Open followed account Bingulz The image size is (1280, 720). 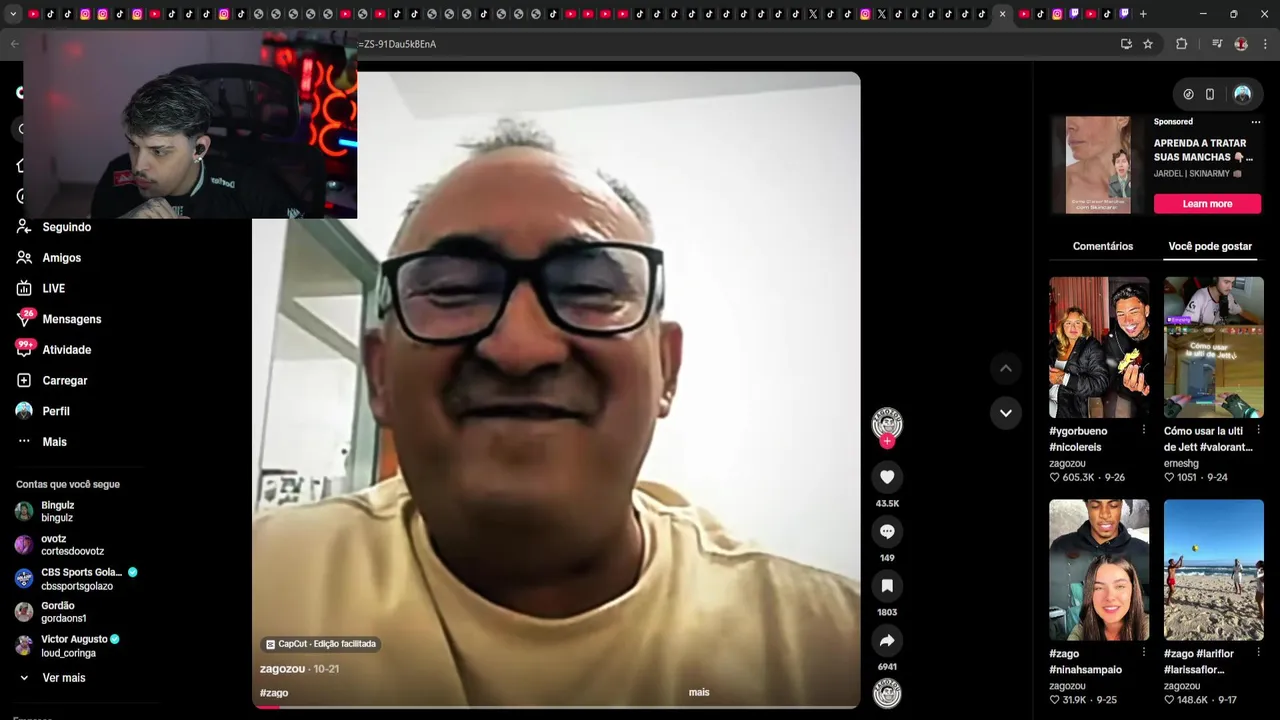[x=57, y=511]
